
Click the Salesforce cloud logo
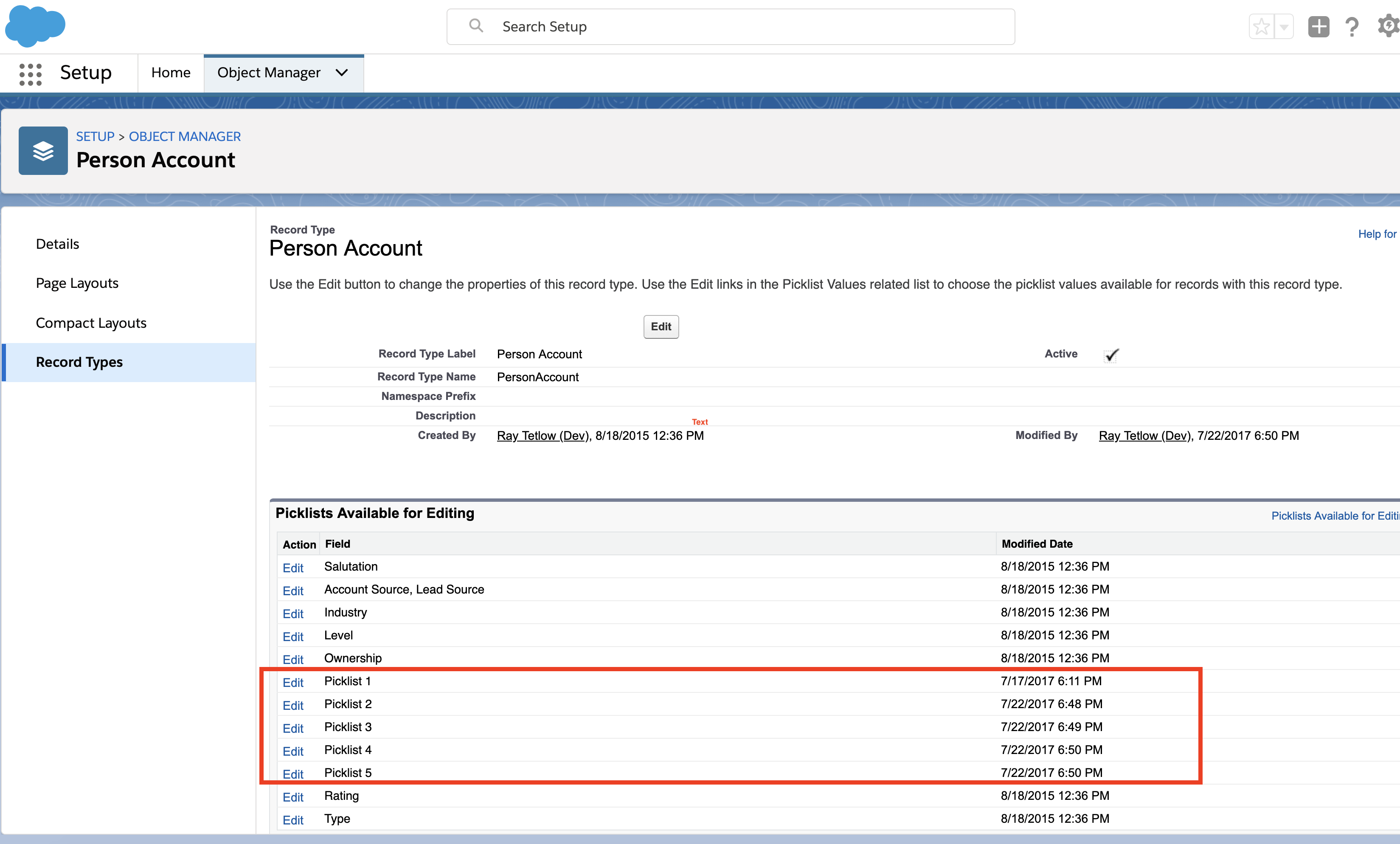35,25
